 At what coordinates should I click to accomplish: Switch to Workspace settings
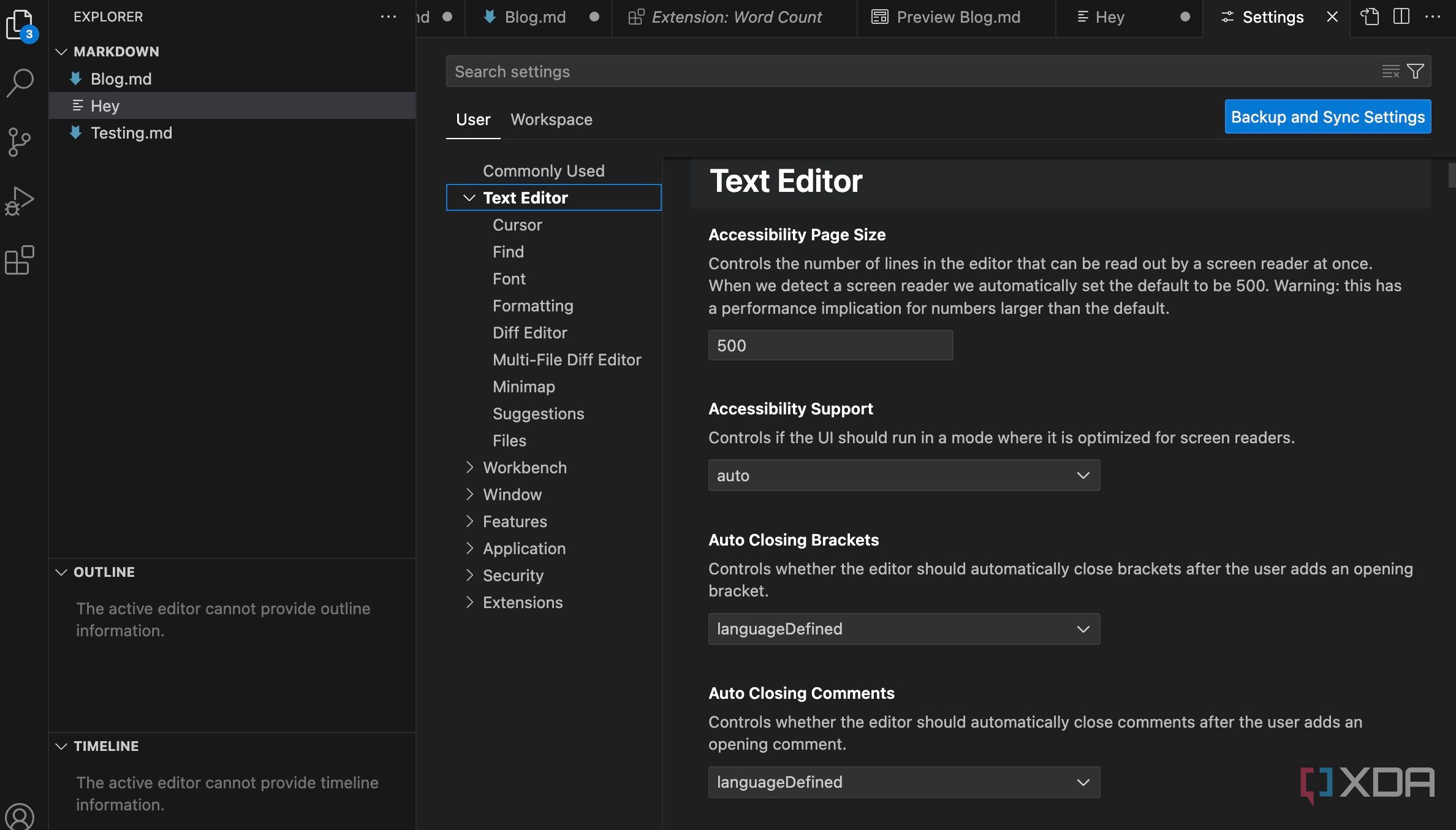[x=551, y=119]
